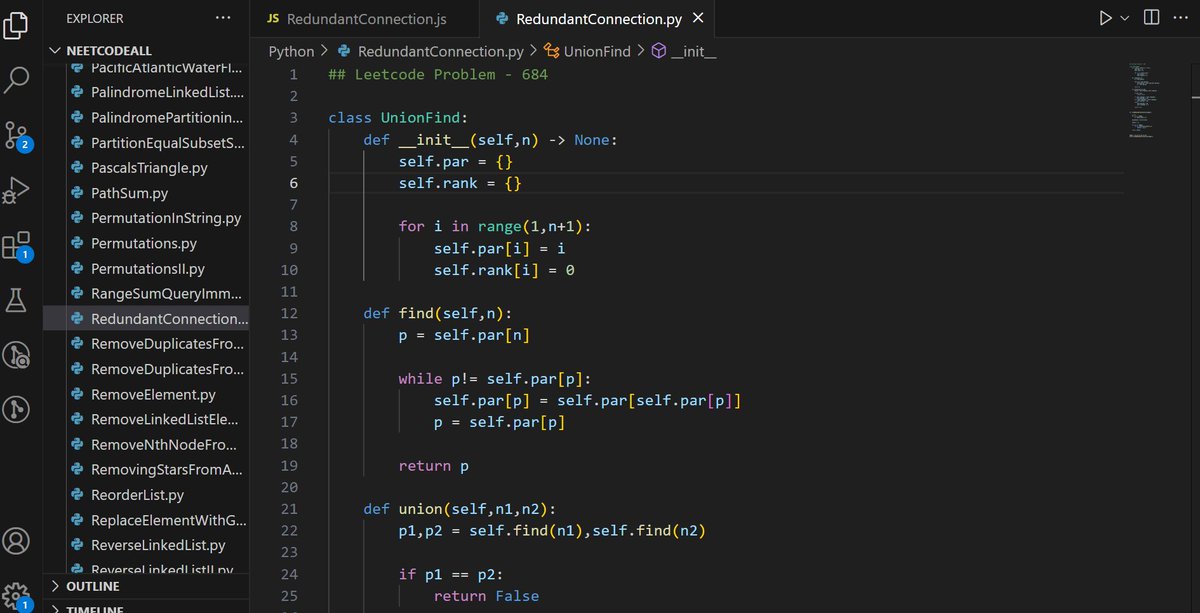Open the Accounts icon in activity bar
Screen dimensions: 1200x613
click(x=17, y=541)
